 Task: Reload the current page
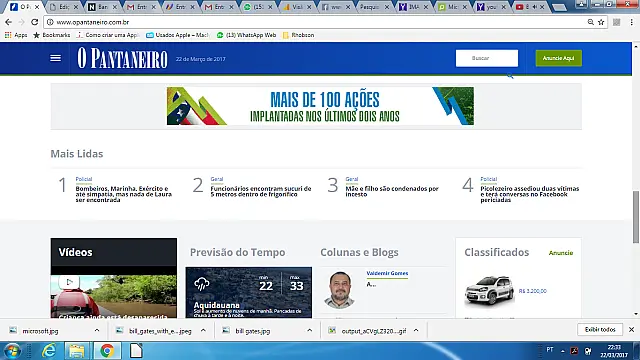coord(35,22)
